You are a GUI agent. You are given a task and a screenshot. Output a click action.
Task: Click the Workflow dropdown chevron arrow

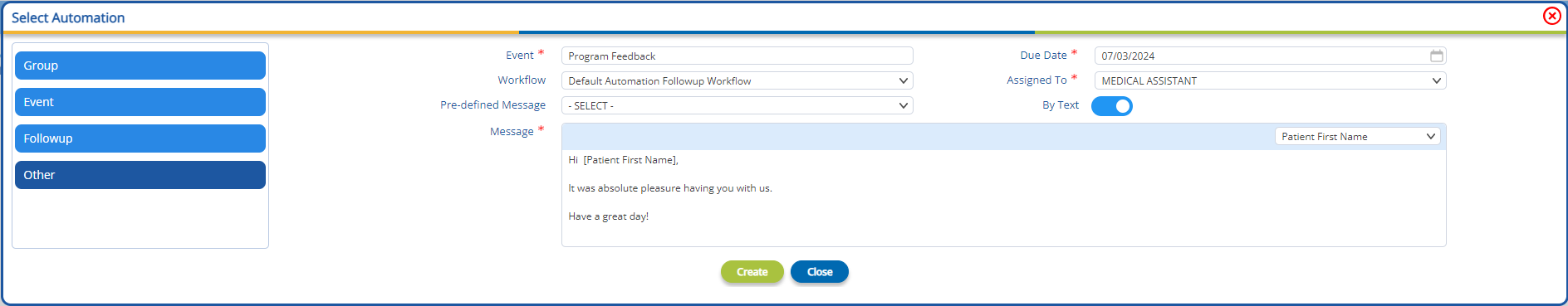coord(904,80)
